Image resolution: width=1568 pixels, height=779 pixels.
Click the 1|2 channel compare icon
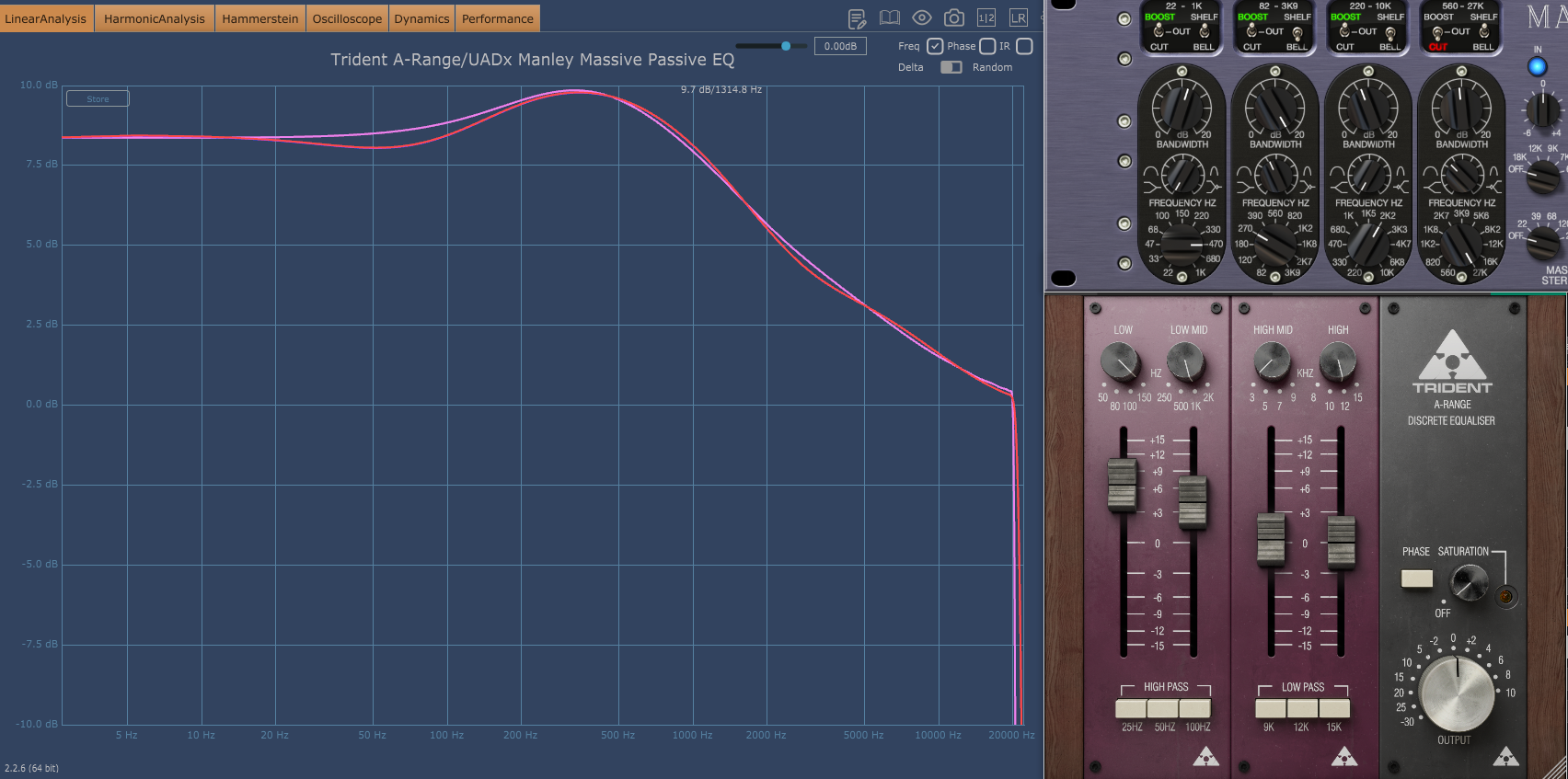986,18
